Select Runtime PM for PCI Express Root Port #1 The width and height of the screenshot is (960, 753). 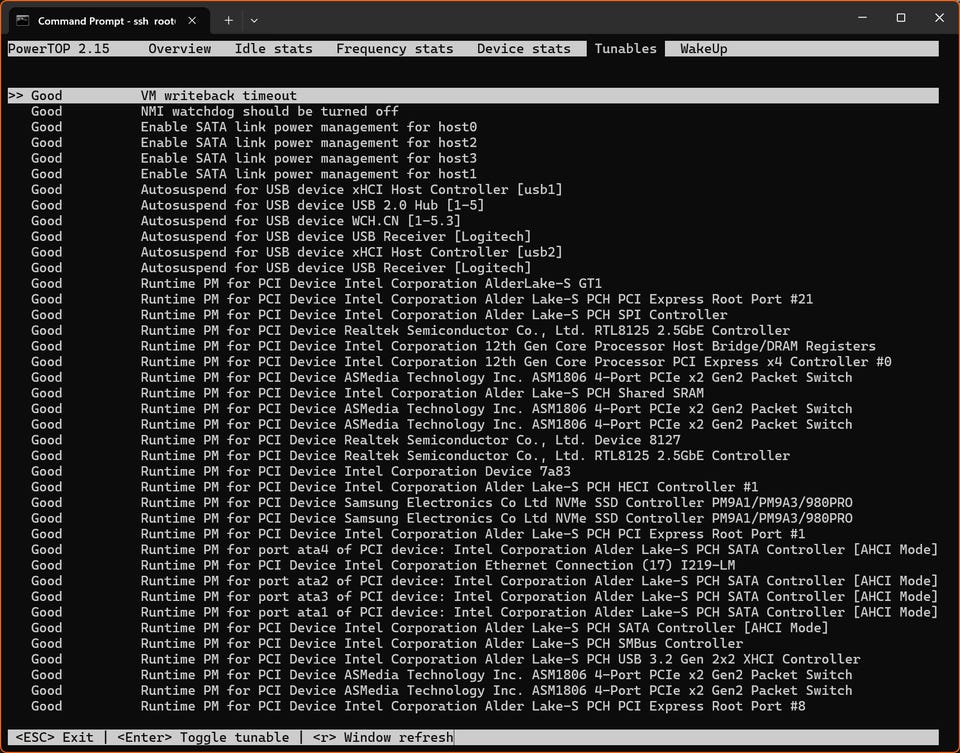(473, 534)
